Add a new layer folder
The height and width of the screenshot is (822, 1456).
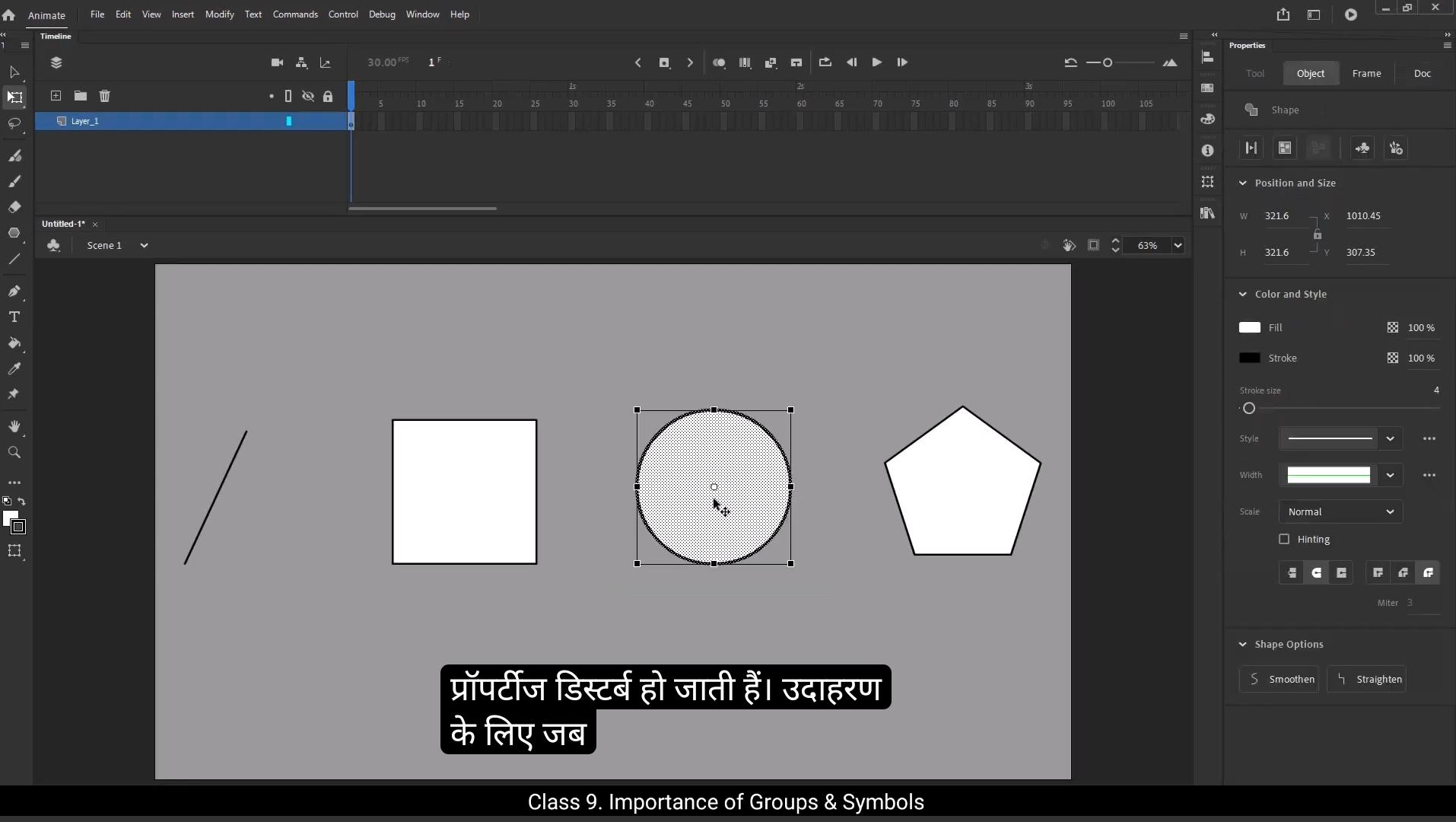coord(80,96)
